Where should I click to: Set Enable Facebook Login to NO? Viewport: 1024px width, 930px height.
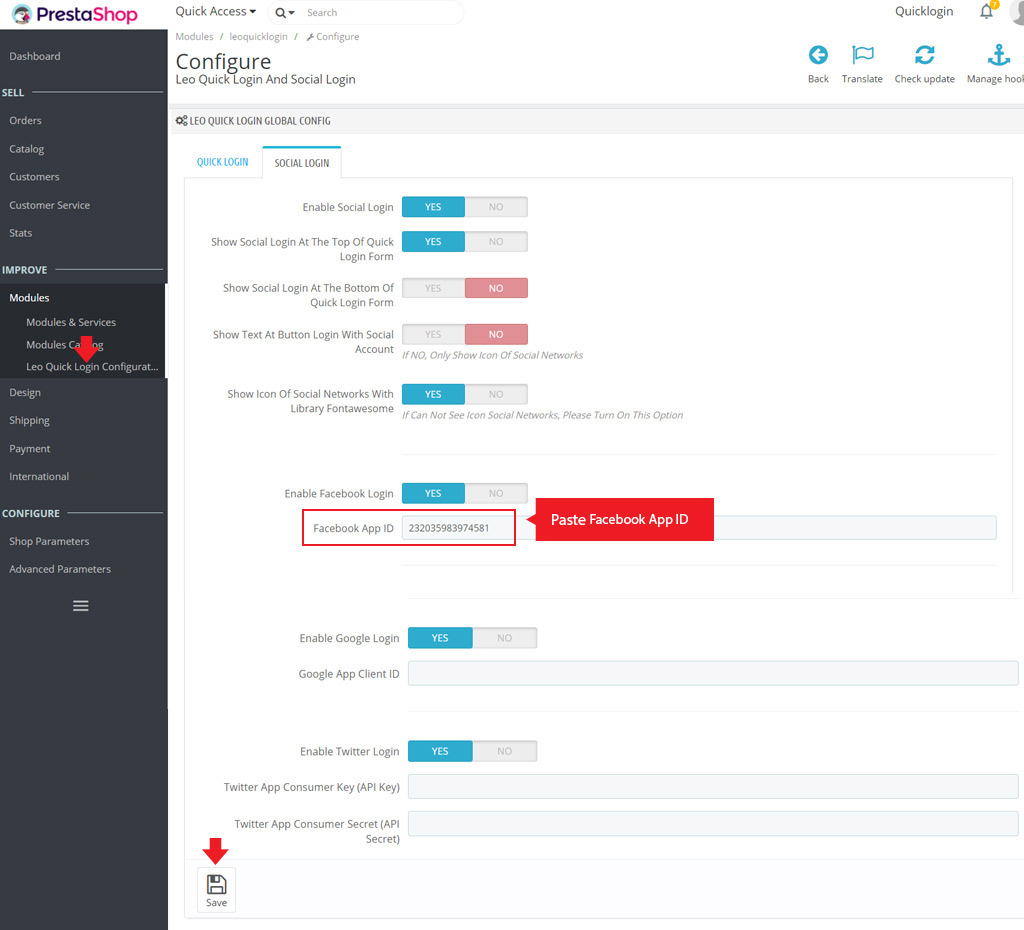(x=496, y=494)
